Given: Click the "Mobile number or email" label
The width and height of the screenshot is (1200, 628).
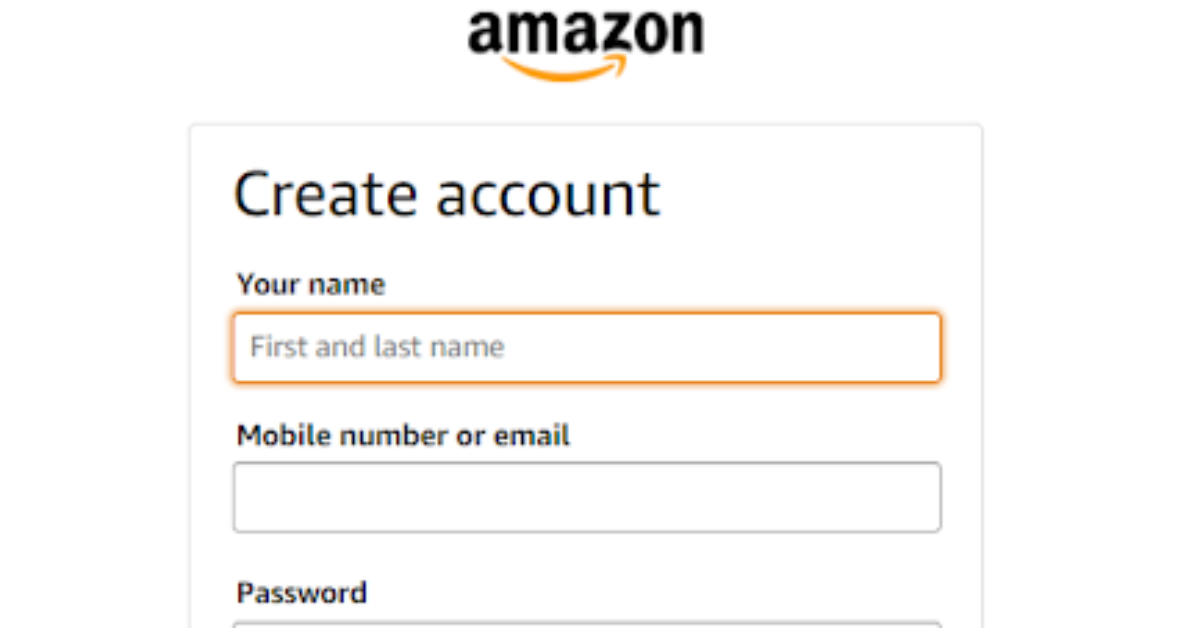Looking at the screenshot, I should coord(403,436).
